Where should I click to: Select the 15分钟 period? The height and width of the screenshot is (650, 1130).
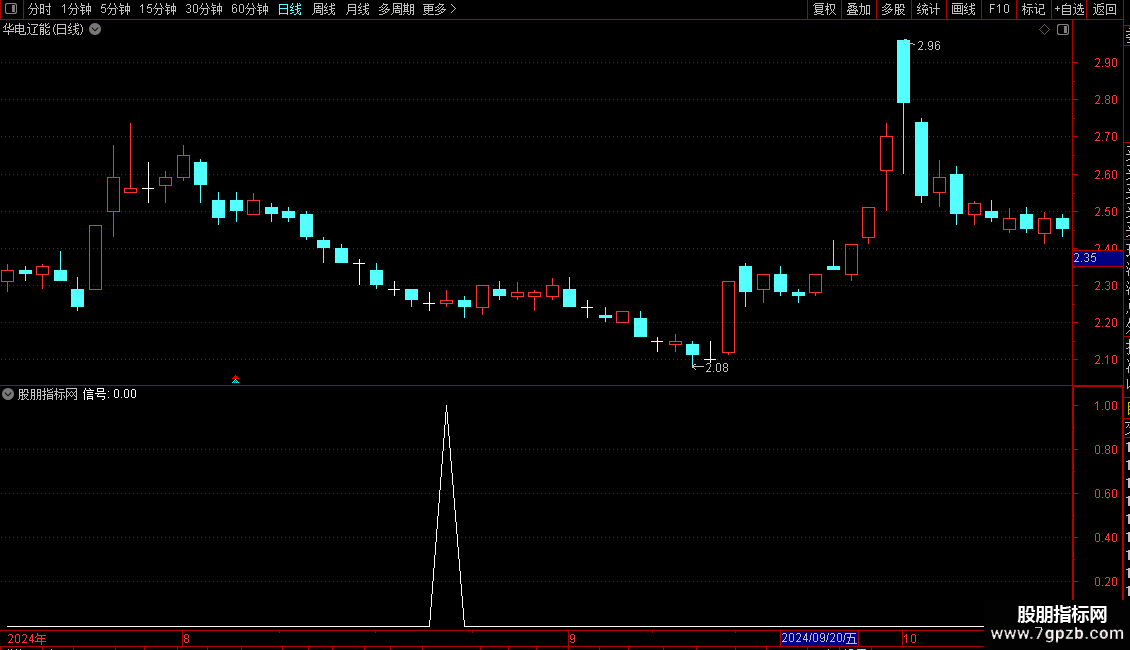(158, 9)
